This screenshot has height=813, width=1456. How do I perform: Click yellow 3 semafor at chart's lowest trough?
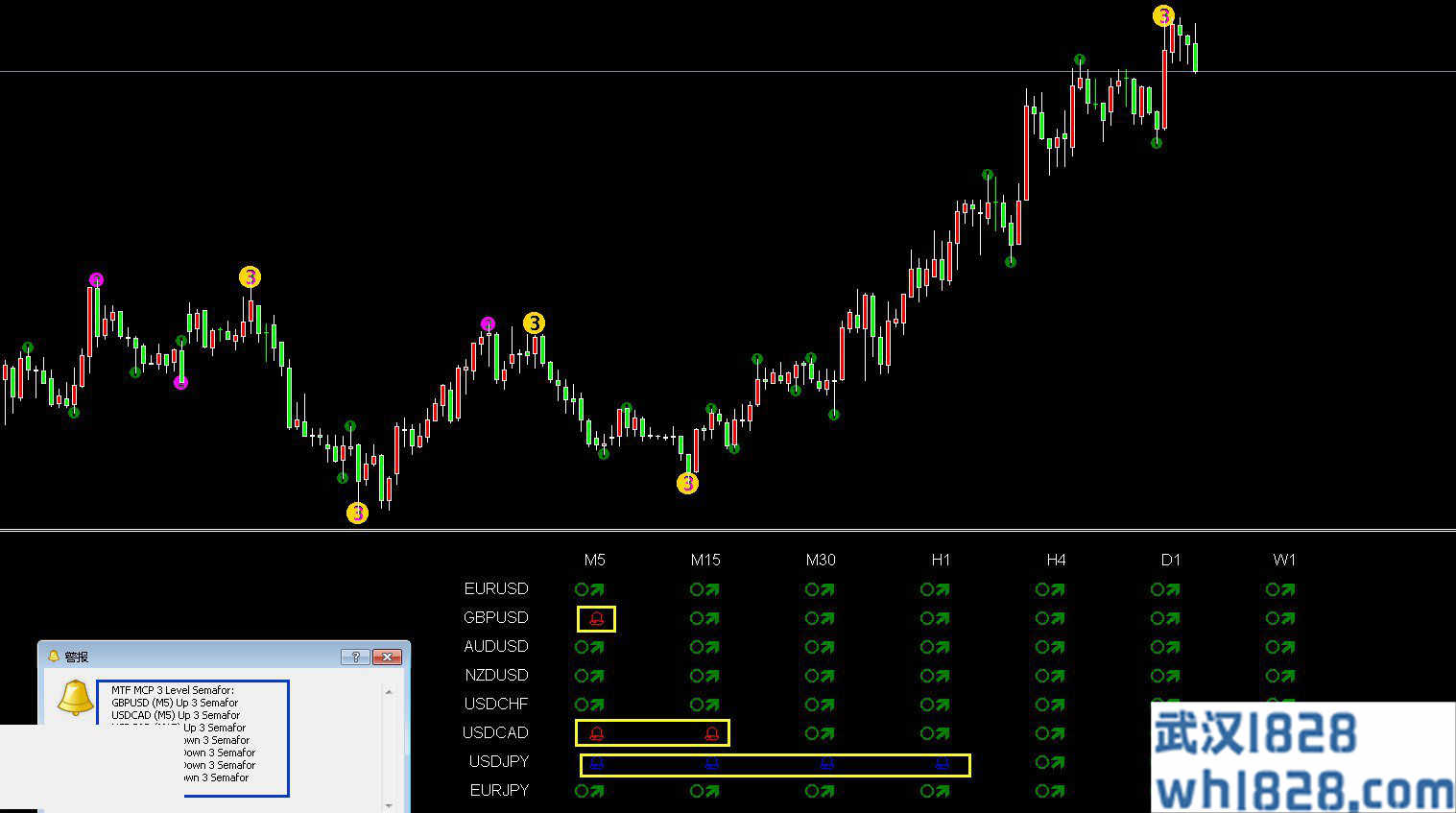point(357,513)
